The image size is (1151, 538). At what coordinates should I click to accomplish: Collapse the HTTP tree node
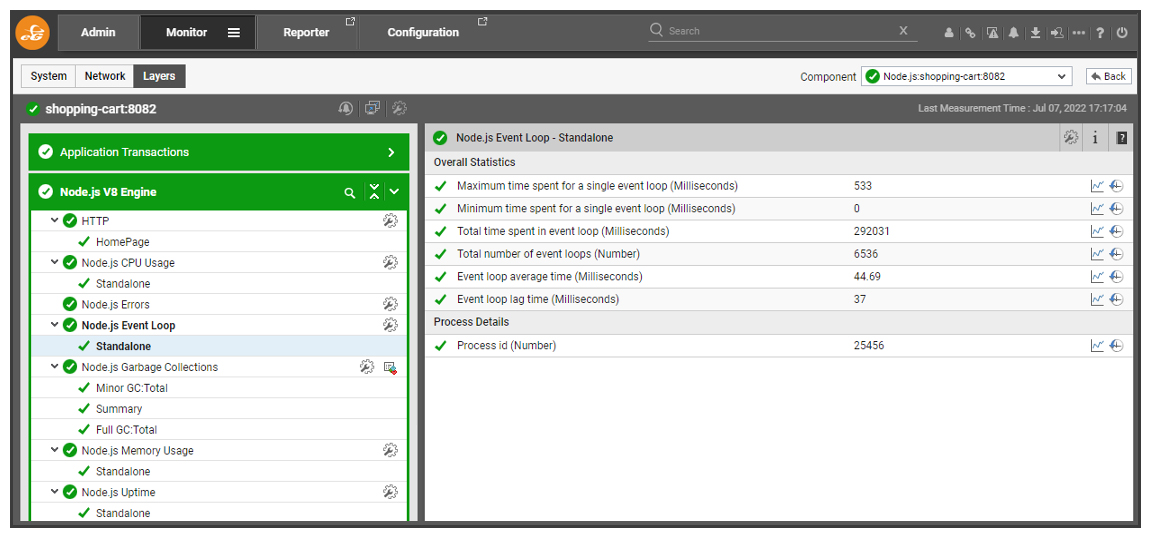[x=54, y=220]
